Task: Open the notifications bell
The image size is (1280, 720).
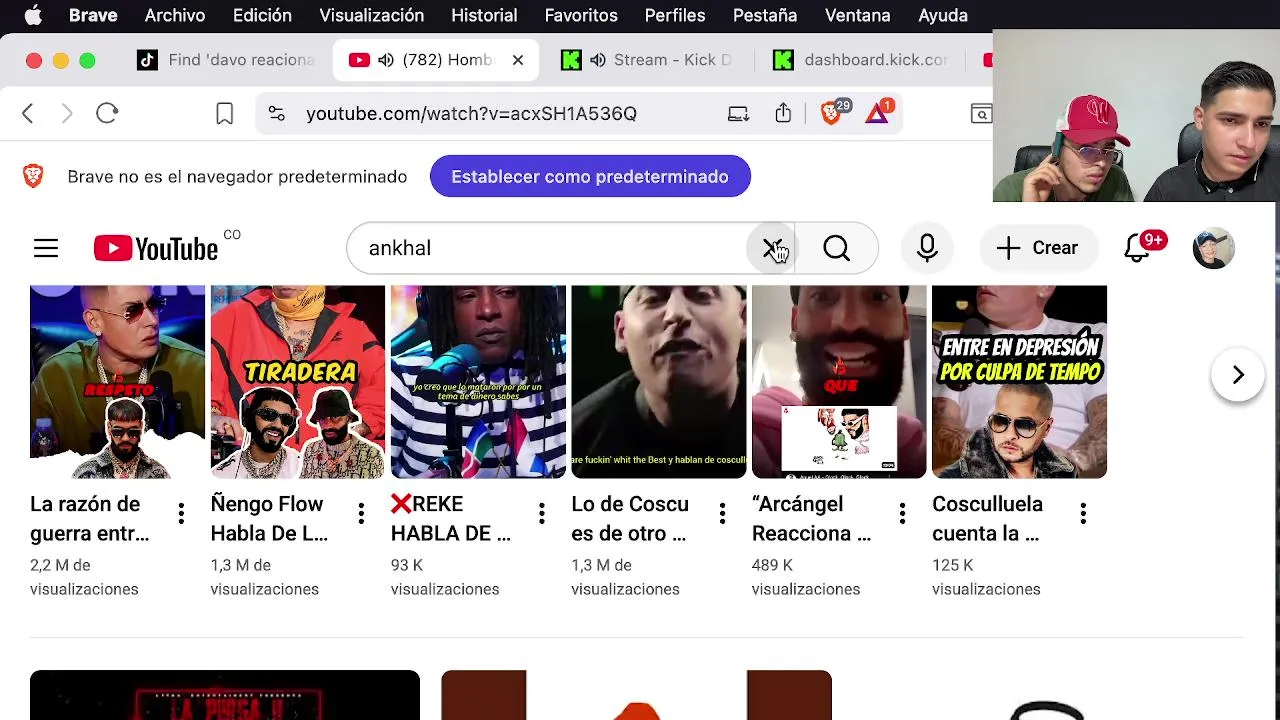Action: [1138, 248]
